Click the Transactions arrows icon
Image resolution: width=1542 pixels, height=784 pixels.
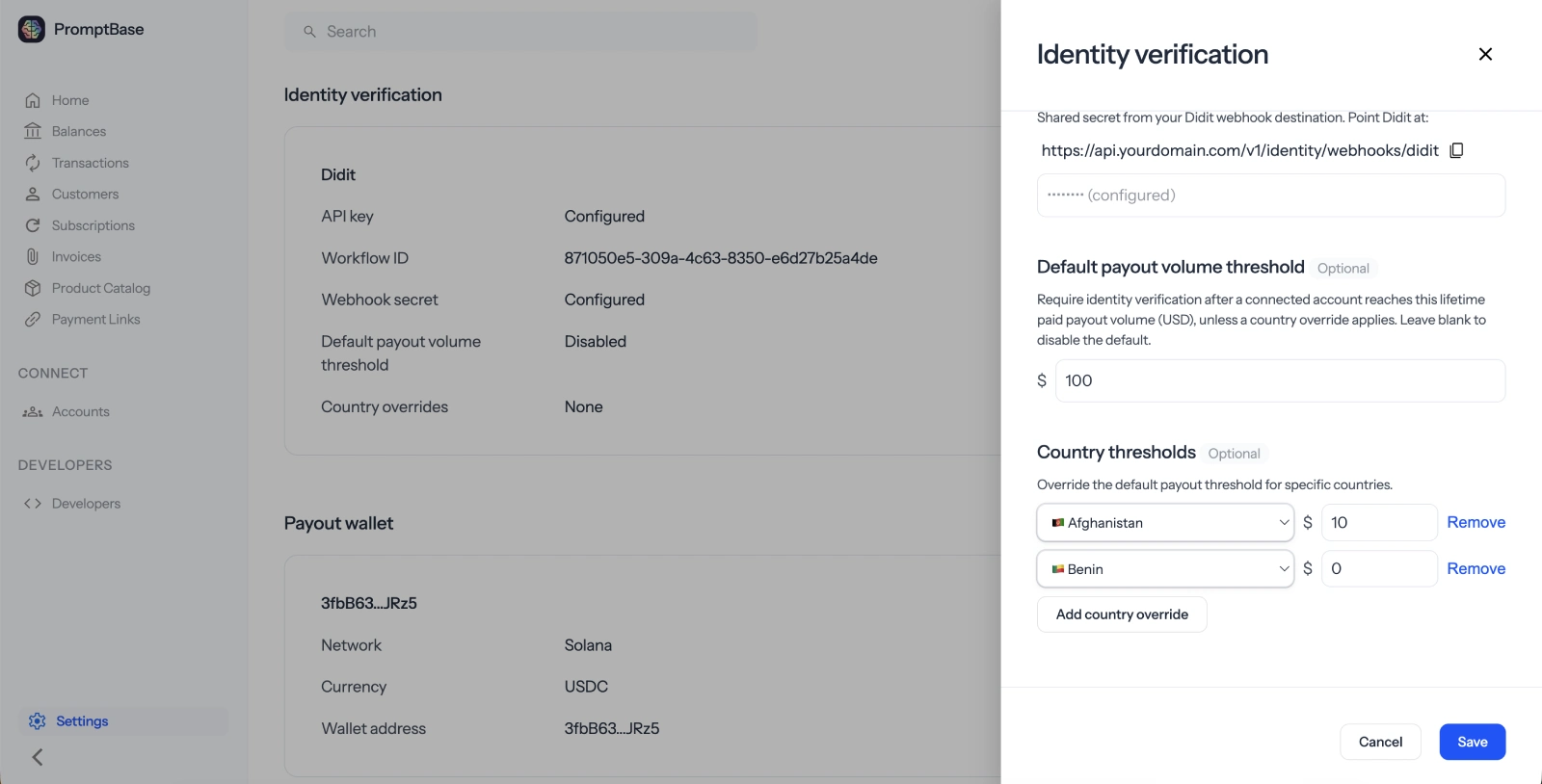click(x=33, y=163)
